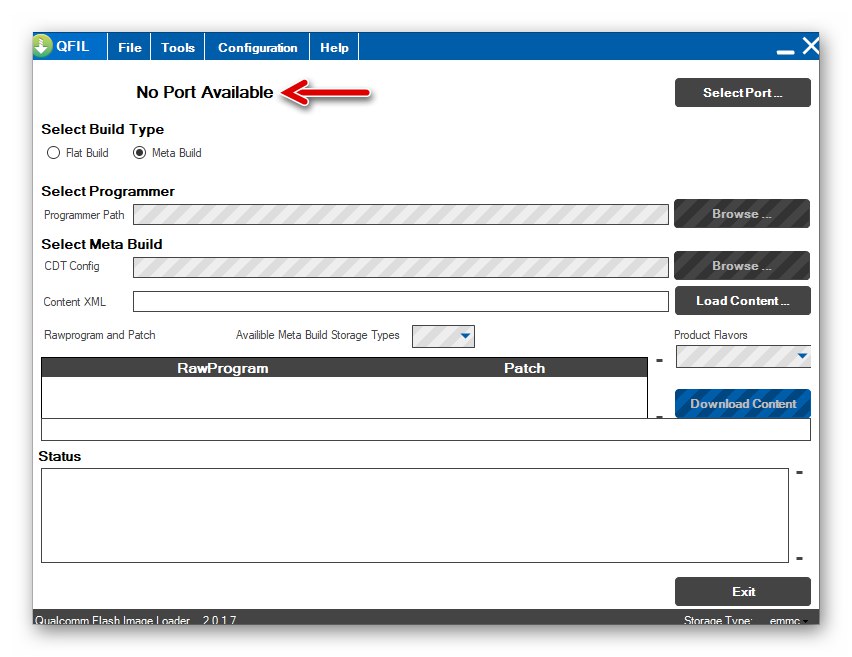Screen dimensions: 852x657
Task: Click the Select Programmer heading
Action: (x=108, y=191)
